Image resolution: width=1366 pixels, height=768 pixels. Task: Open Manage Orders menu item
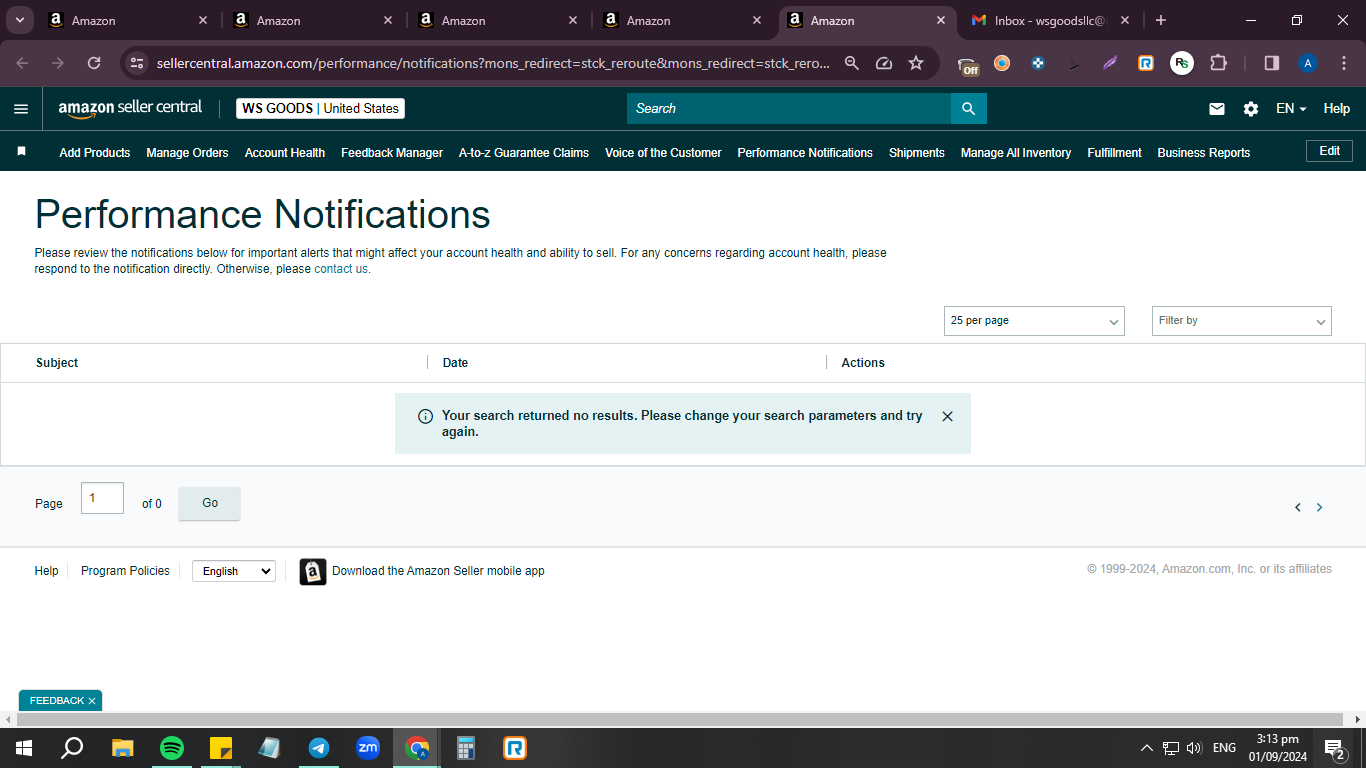pyautogui.click(x=187, y=153)
